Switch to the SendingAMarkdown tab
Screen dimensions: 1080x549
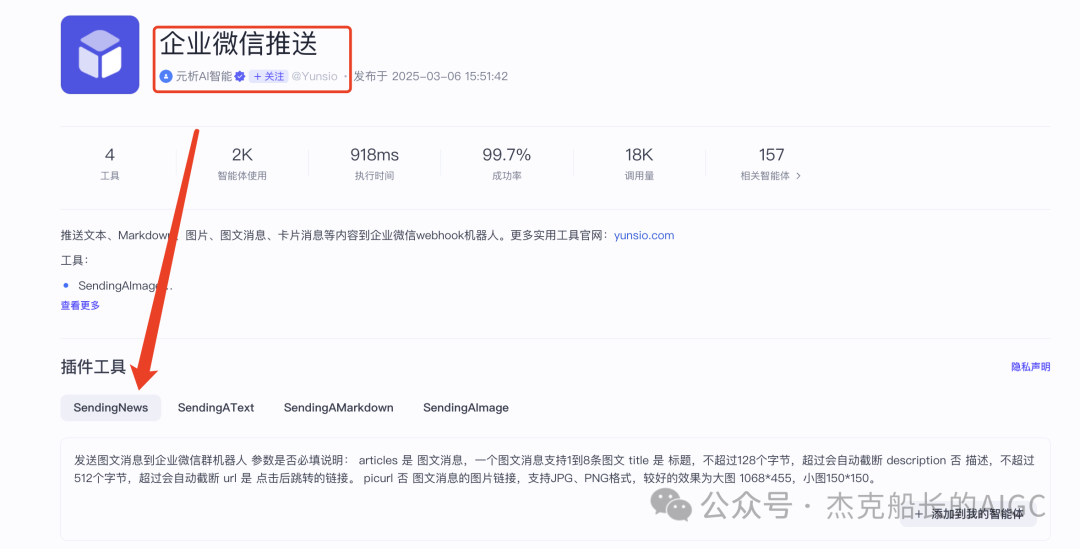(x=338, y=408)
